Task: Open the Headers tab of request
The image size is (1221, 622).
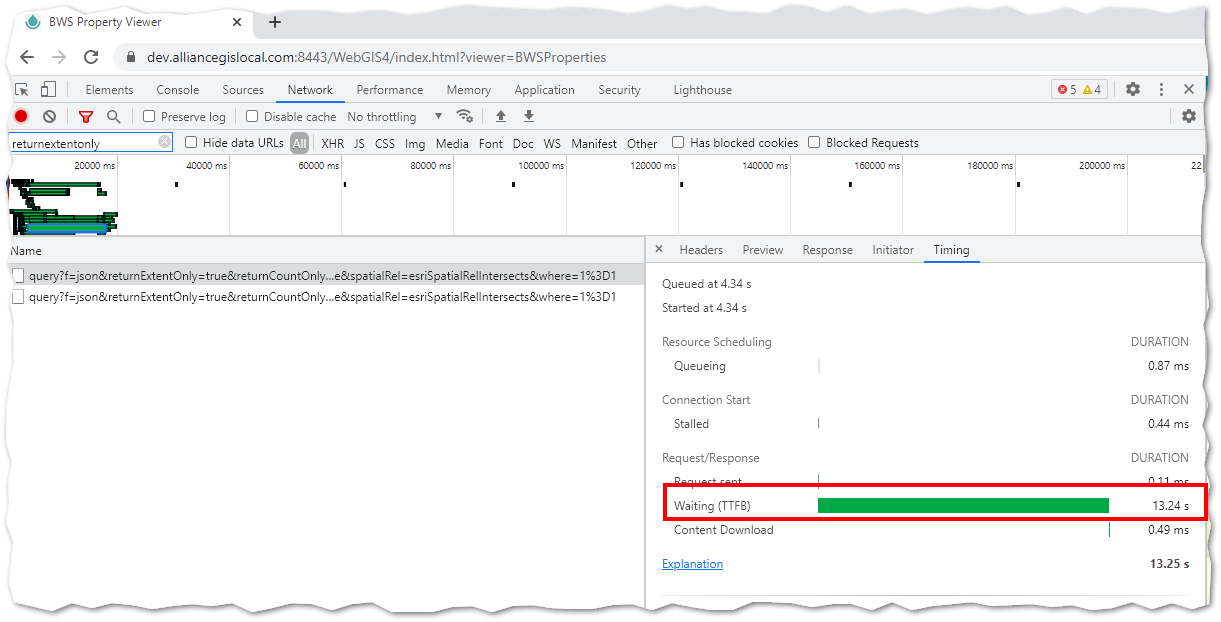Action: pyautogui.click(x=701, y=250)
